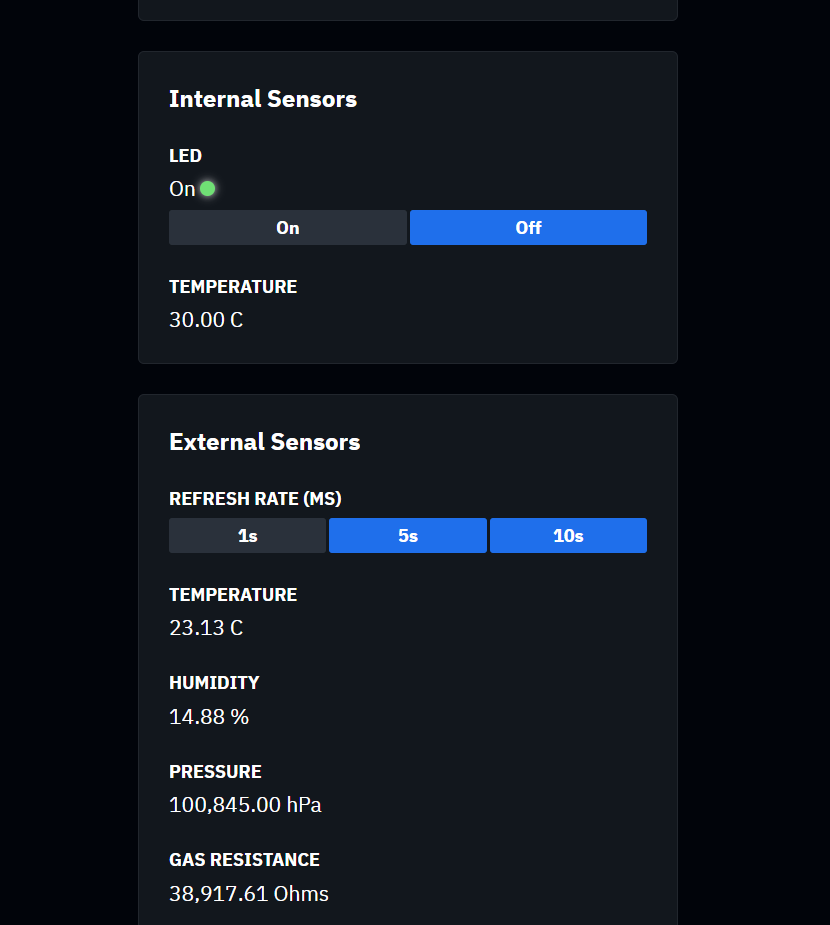Click the gas resistance value 38,917.61 Ohms
The height and width of the screenshot is (925, 830).
coord(249,894)
